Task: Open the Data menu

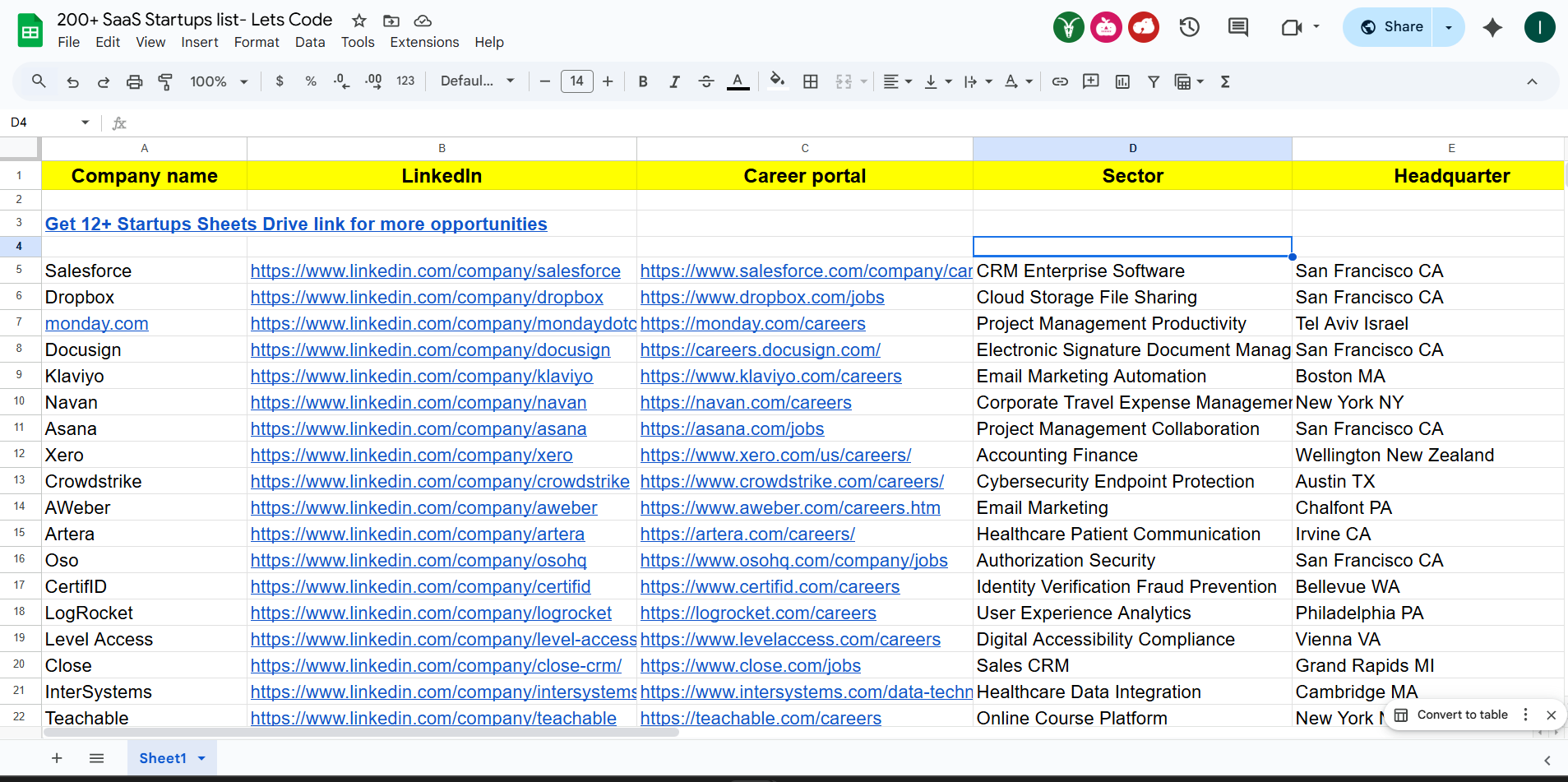Action: pos(310,42)
